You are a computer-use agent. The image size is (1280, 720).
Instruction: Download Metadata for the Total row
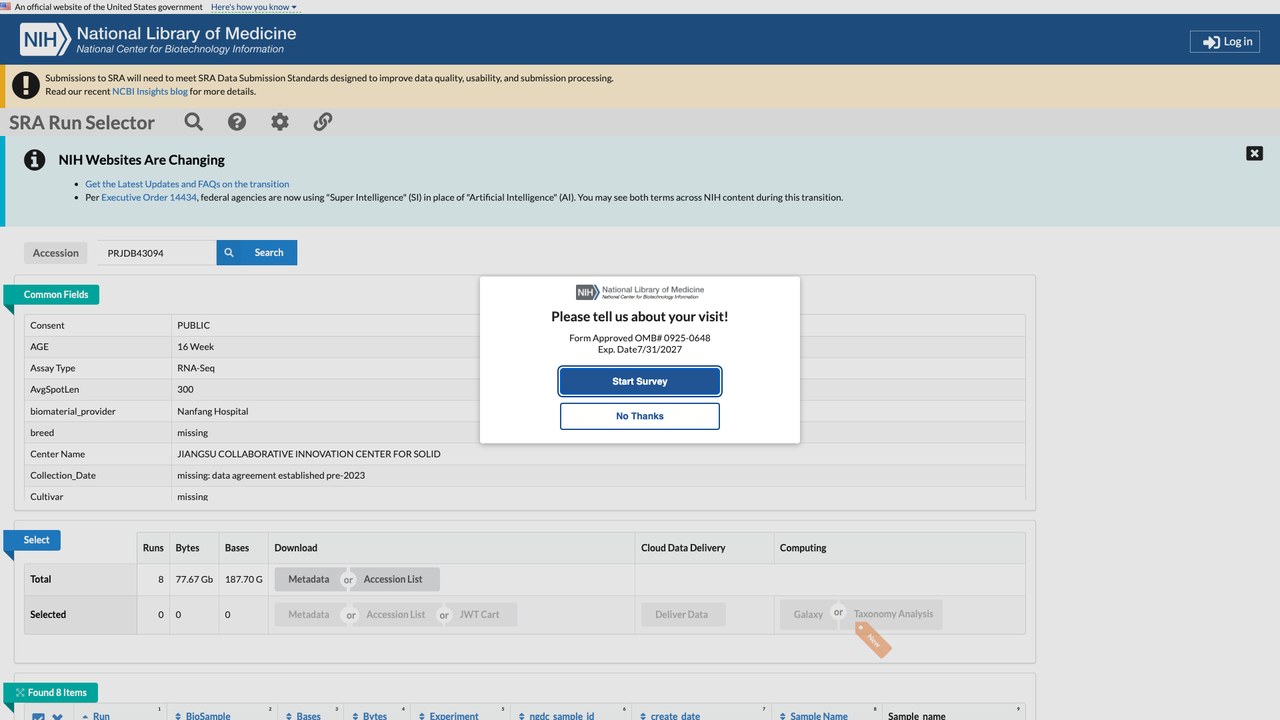309,579
